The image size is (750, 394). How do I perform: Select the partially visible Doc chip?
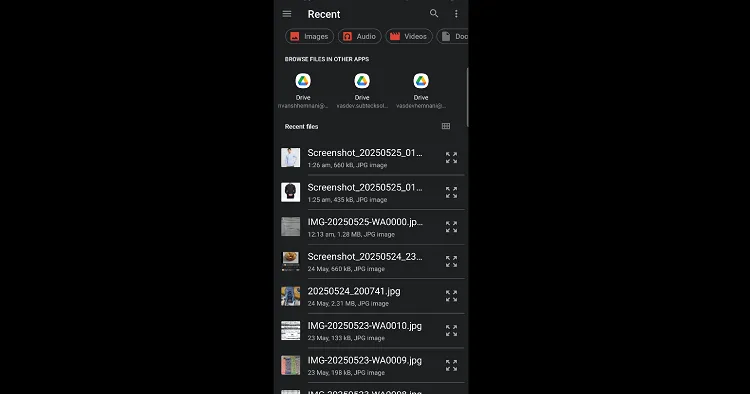[x=452, y=36]
